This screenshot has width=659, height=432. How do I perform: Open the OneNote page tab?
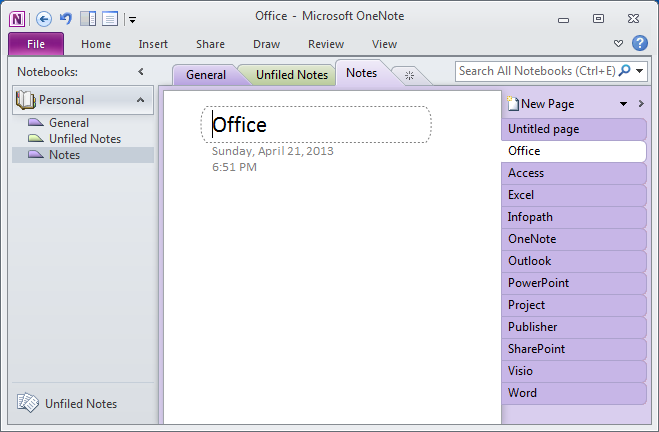[x=574, y=239]
